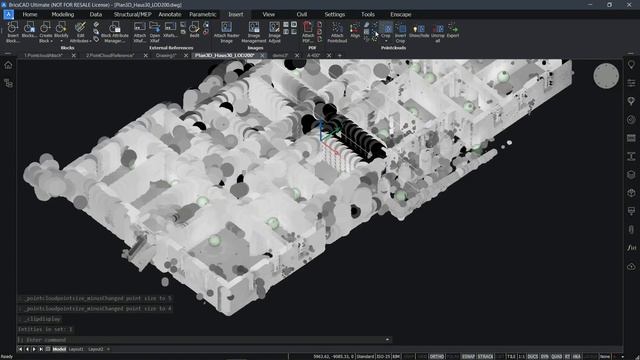
Task: Toggle ORTHO in the status bar
Action: (x=436, y=356)
